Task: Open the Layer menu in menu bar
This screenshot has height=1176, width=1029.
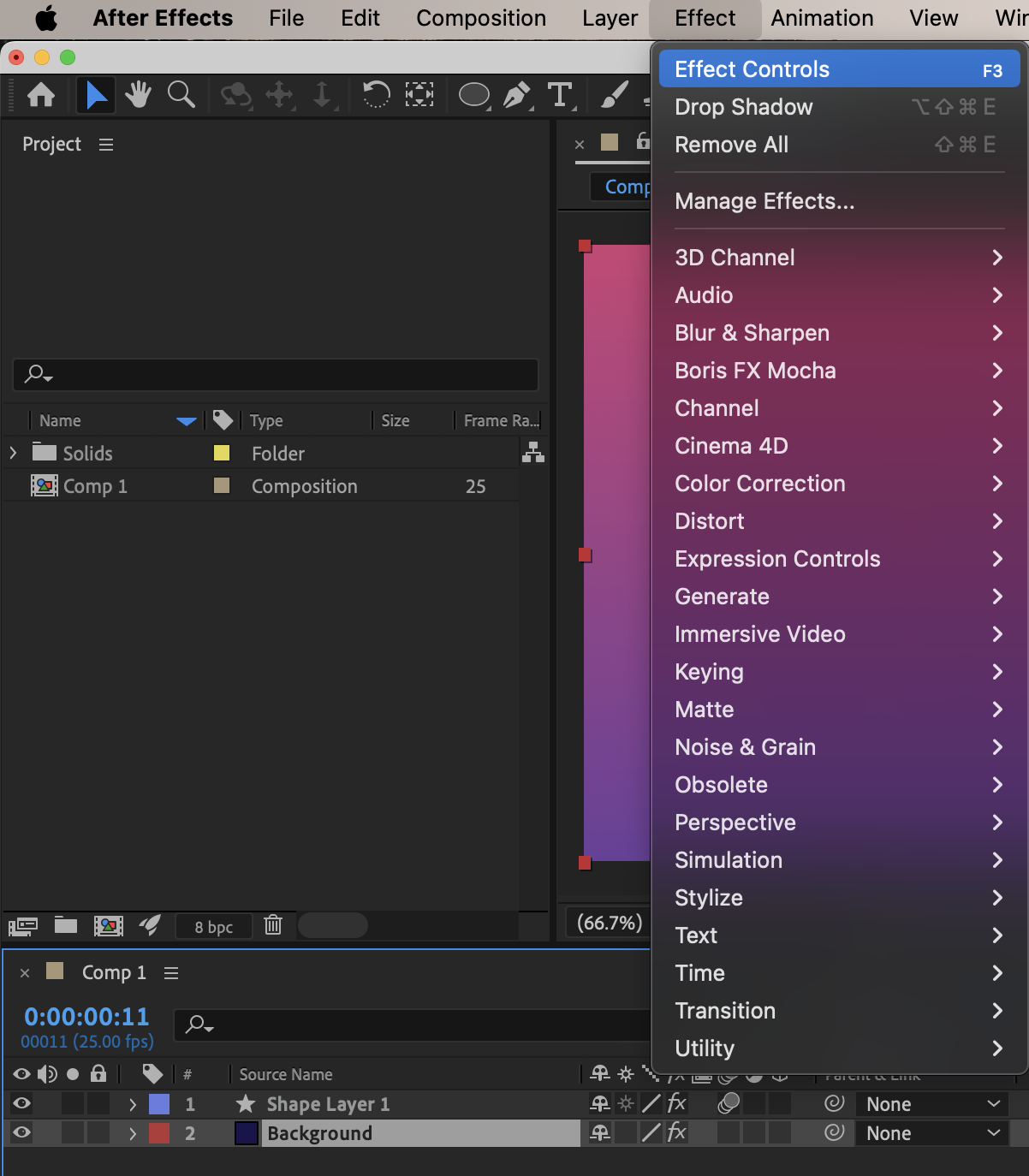Action: pos(610,18)
